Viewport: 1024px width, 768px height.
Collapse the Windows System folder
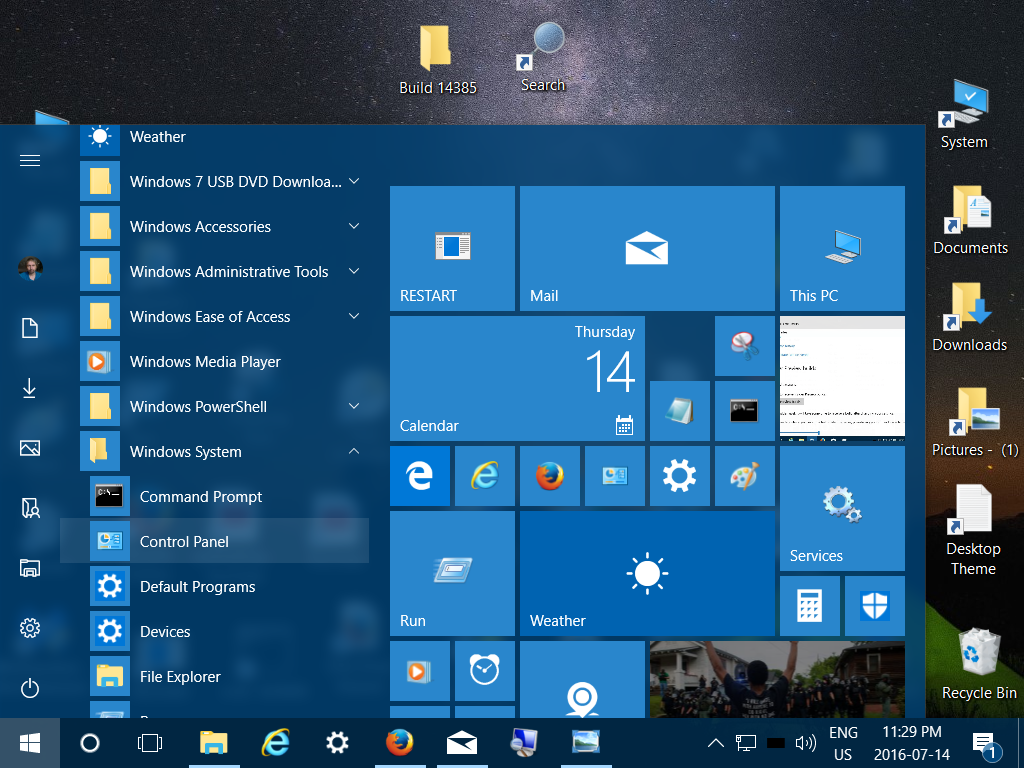[354, 451]
